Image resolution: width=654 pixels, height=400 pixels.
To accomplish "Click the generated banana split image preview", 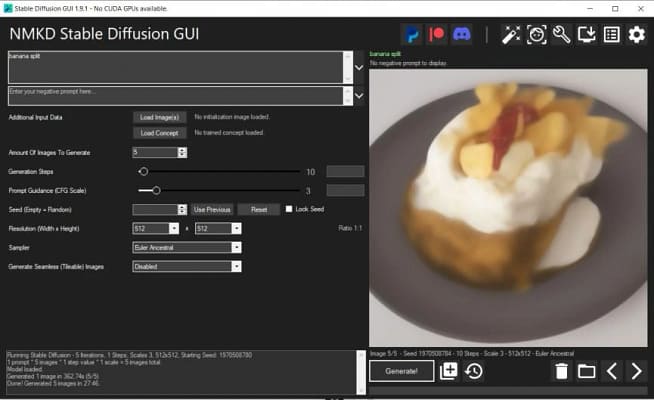I will [x=508, y=208].
